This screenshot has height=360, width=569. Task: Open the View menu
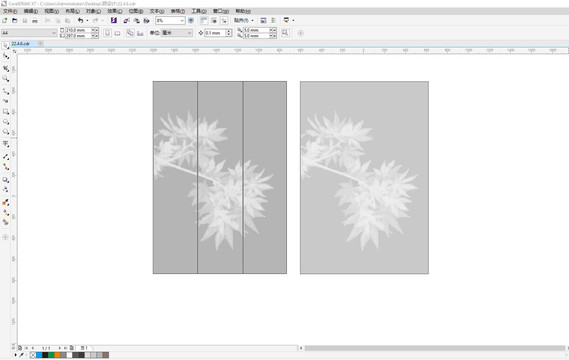point(52,11)
